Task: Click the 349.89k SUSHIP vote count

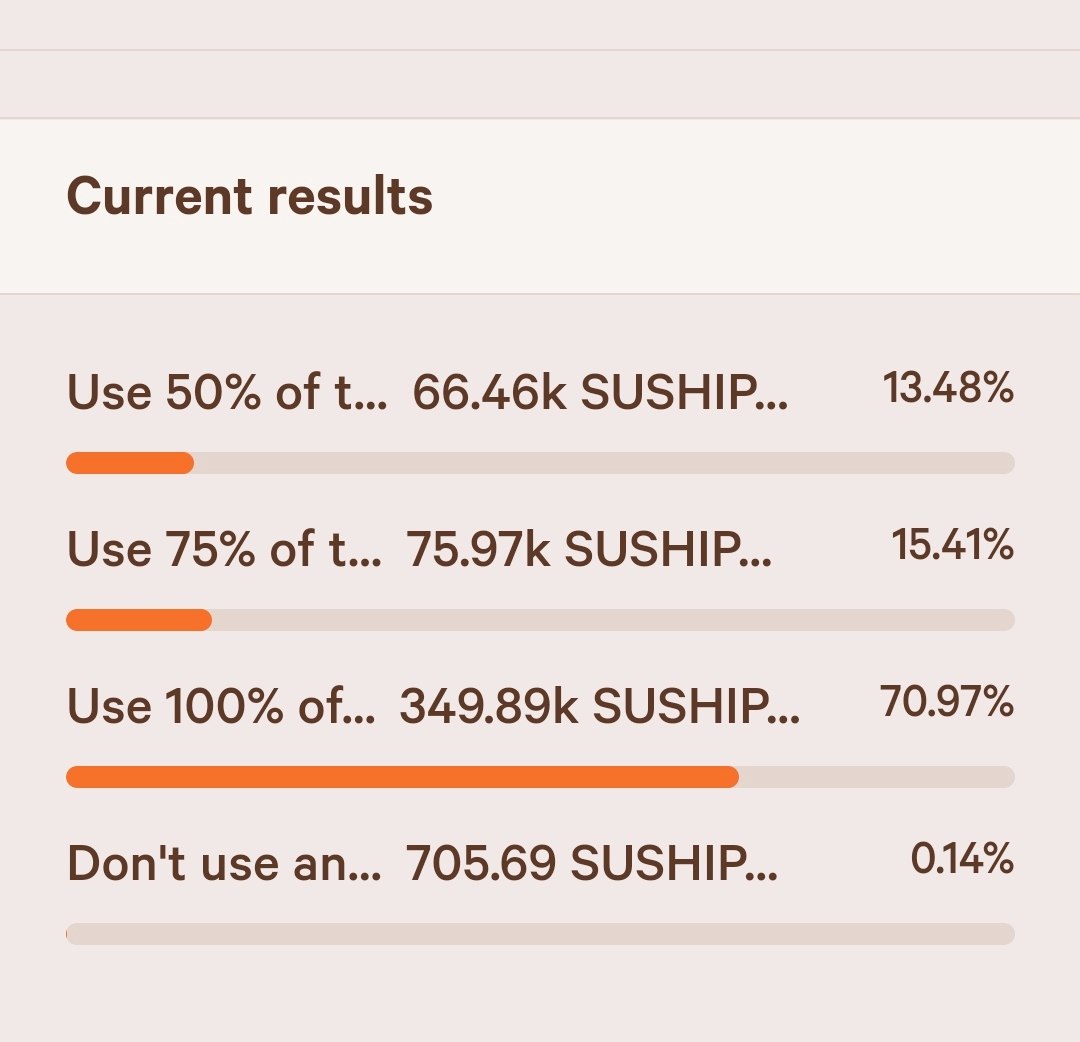Action: pos(600,706)
